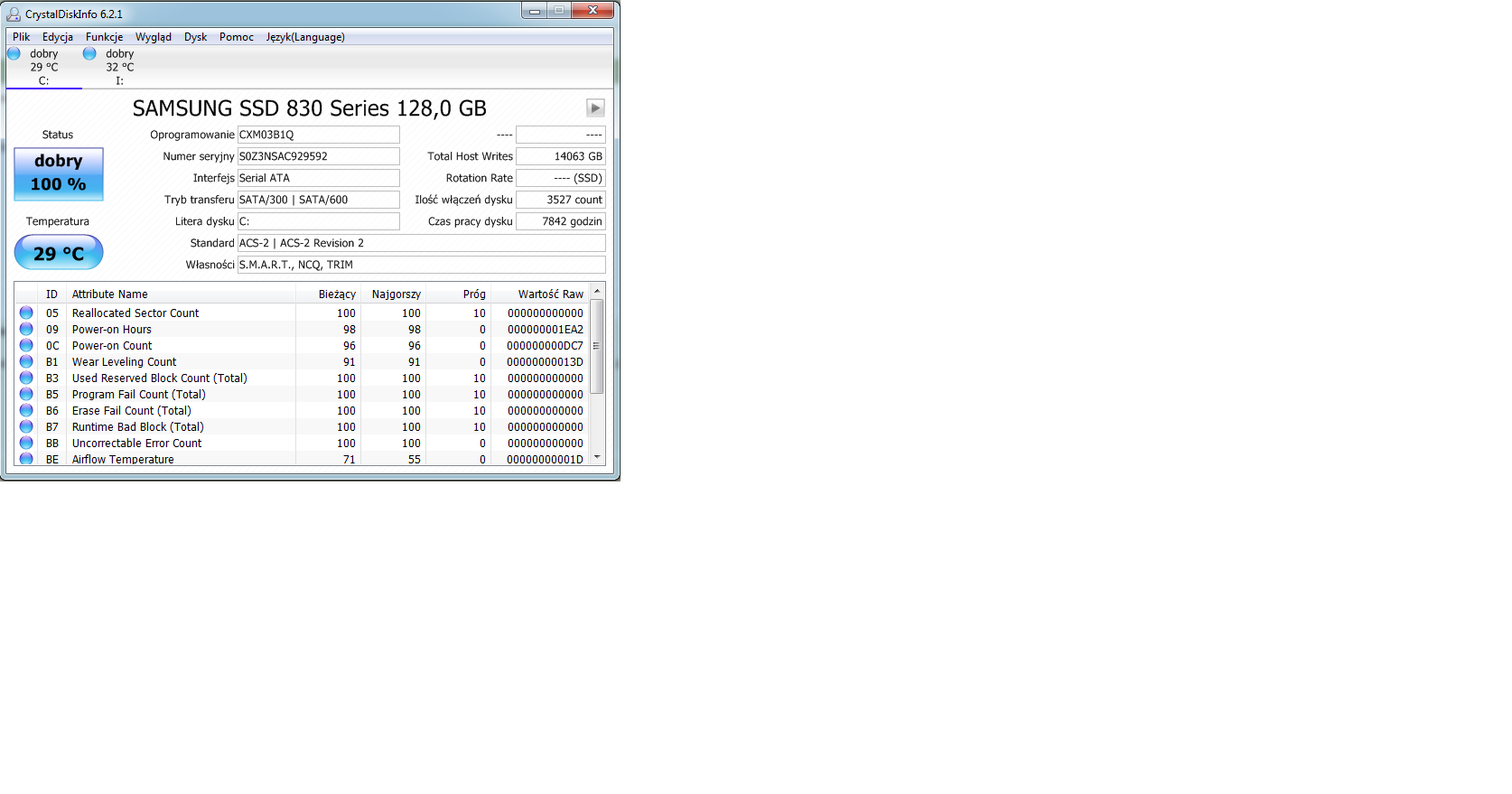Click status orb for Power-on Count
The height and width of the screenshot is (794, 1512).
pos(26,345)
